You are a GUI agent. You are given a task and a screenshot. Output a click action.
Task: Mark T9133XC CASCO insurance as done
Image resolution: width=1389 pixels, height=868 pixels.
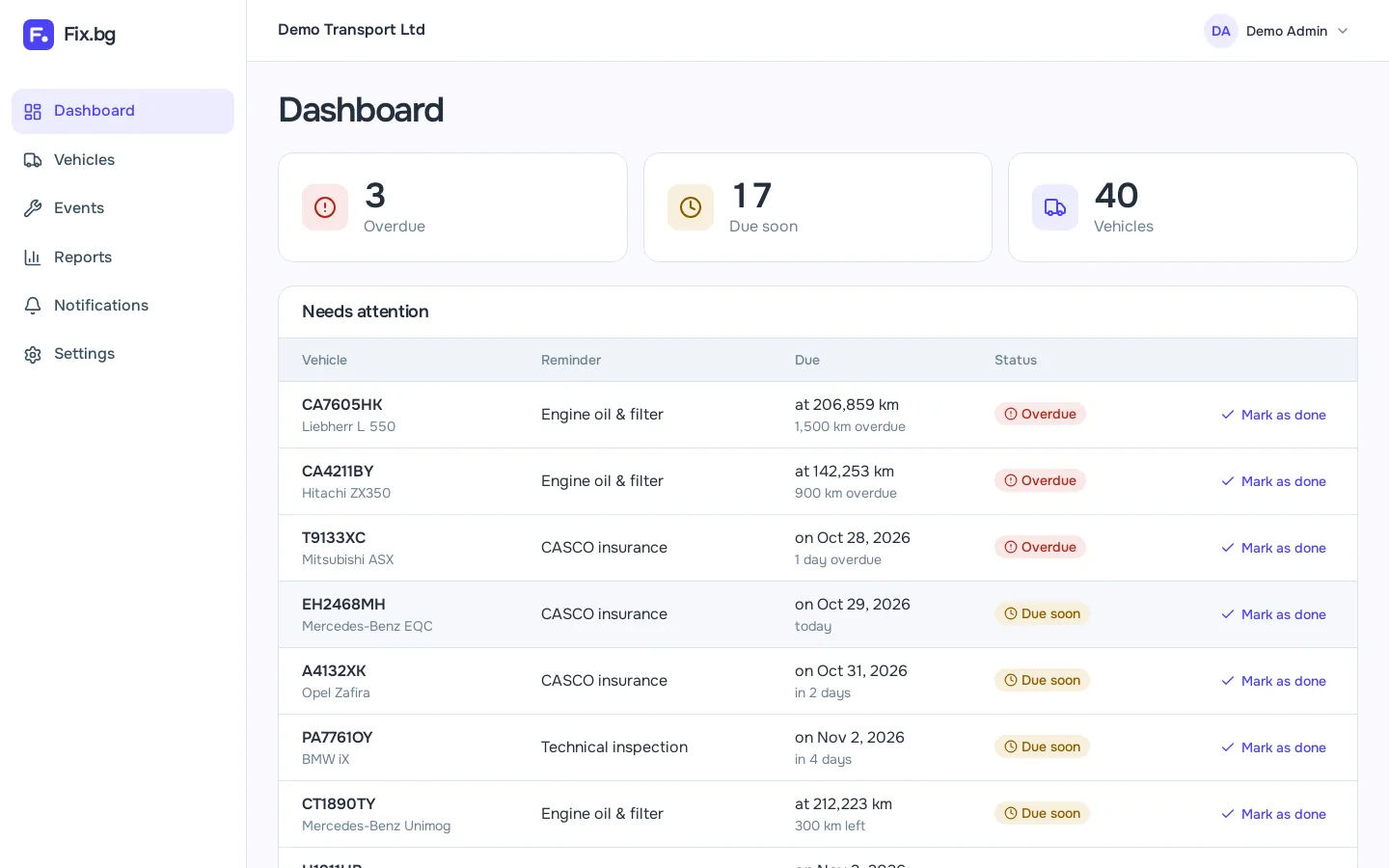(x=1273, y=548)
